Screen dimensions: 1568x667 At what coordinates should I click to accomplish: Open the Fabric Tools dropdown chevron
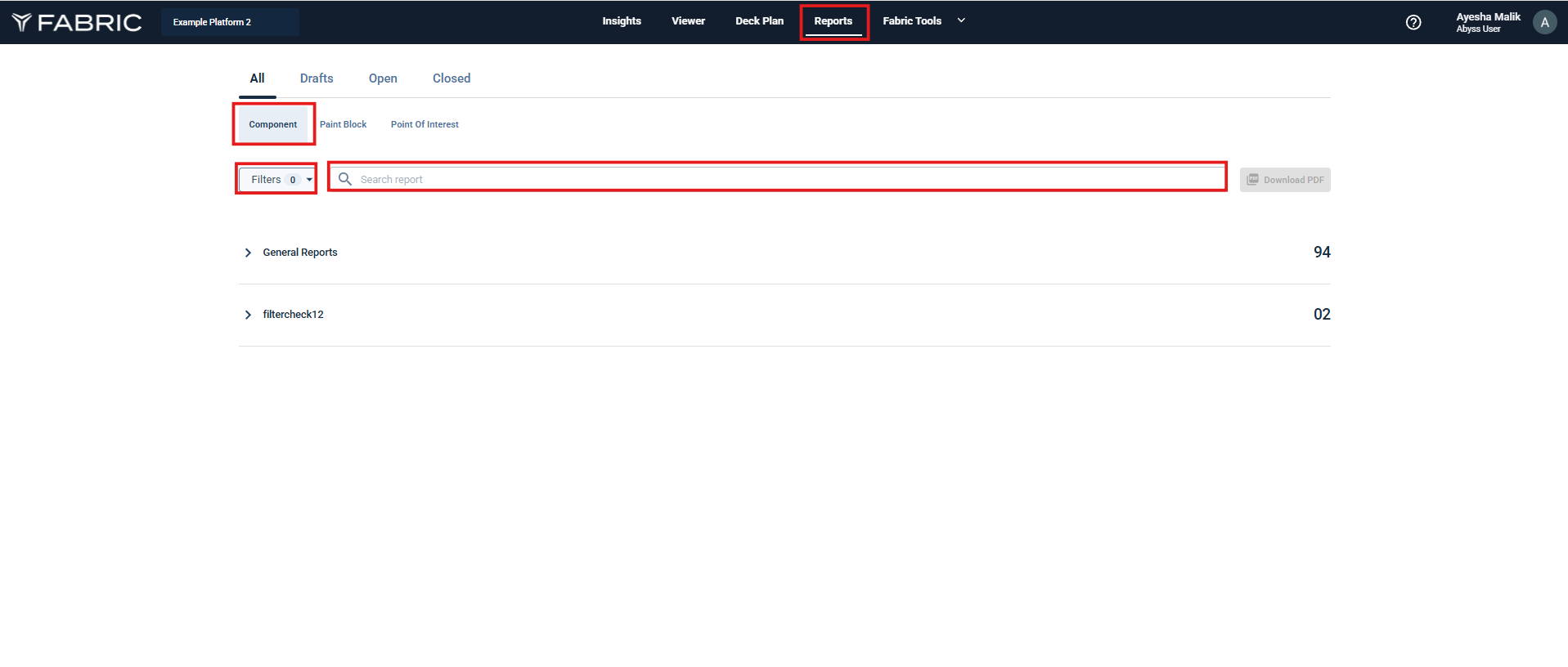[x=961, y=20]
